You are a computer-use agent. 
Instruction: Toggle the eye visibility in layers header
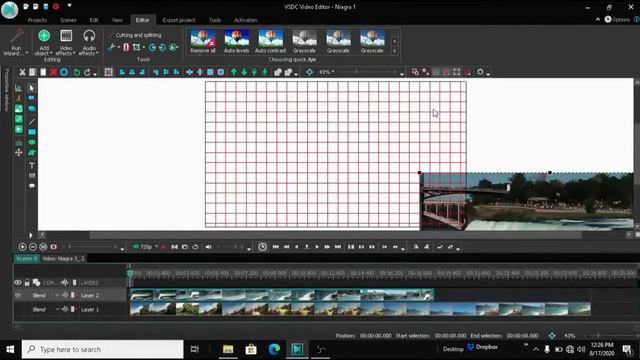click(x=18, y=282)
